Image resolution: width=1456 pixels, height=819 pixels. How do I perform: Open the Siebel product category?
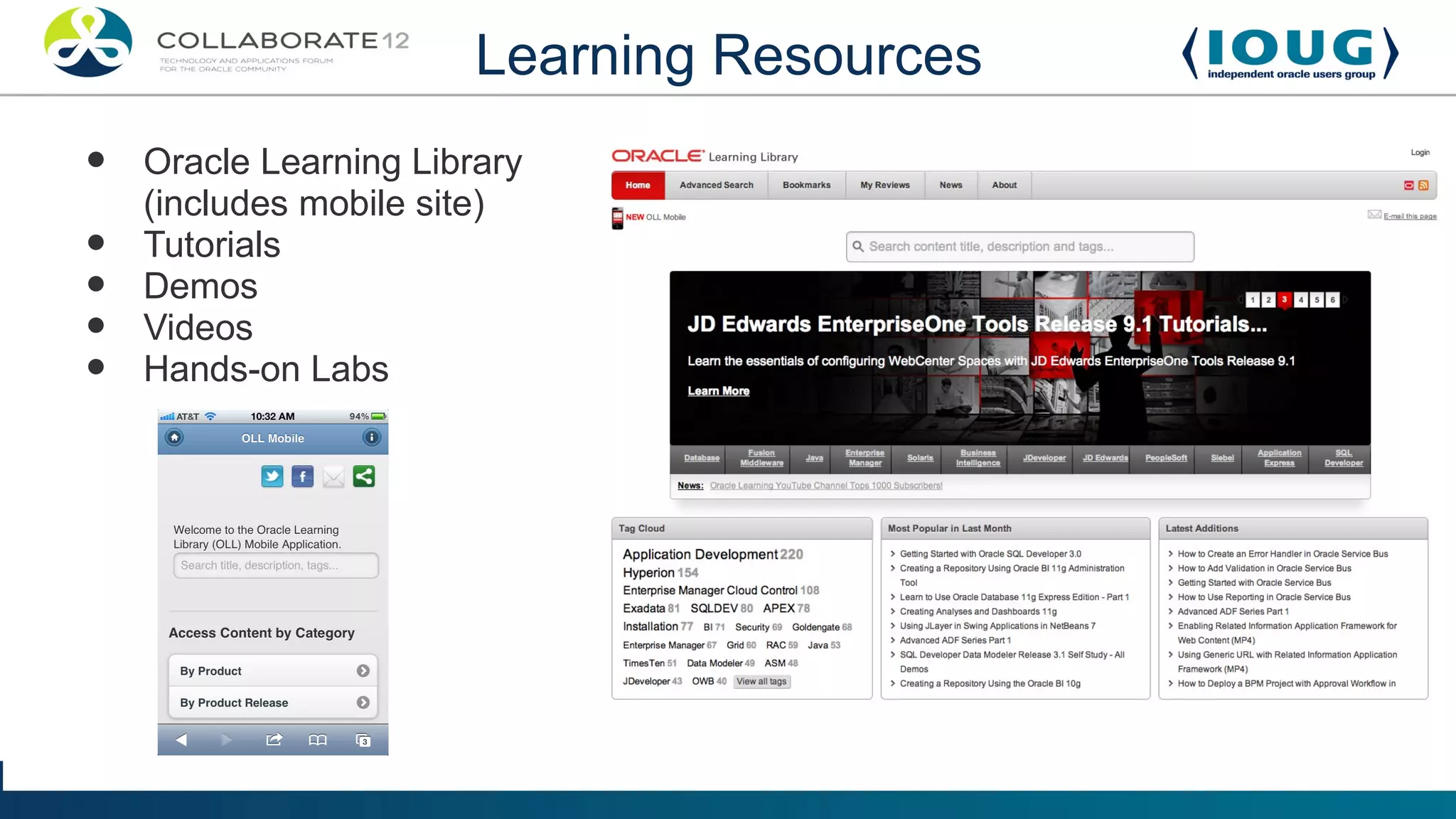1222,458
